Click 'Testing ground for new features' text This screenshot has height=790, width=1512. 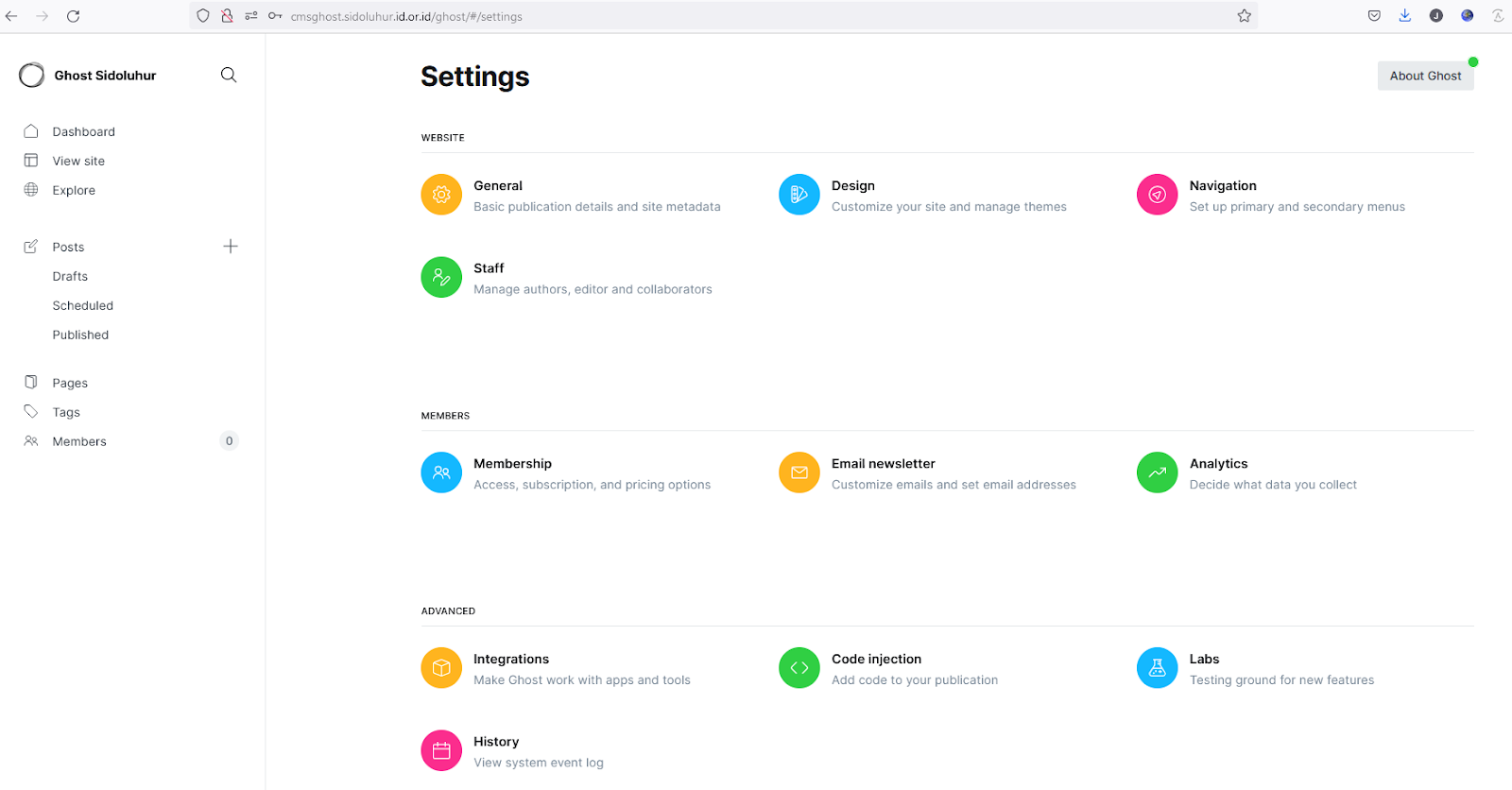point(1281,680)
